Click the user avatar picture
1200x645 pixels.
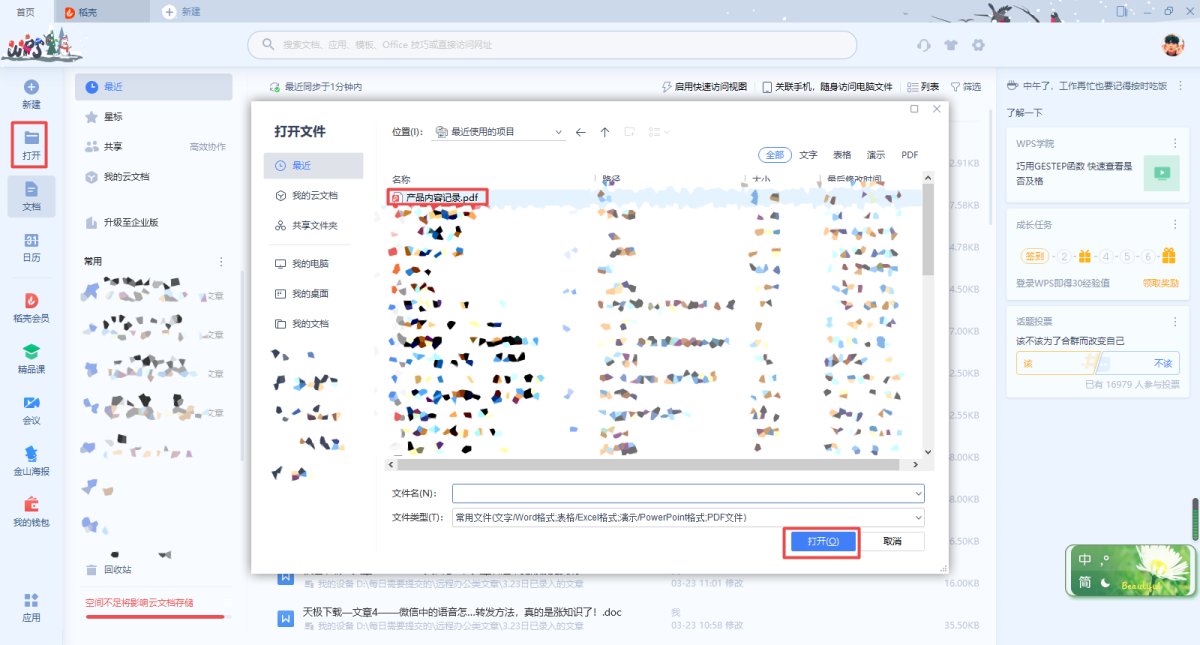(1172, 45)
